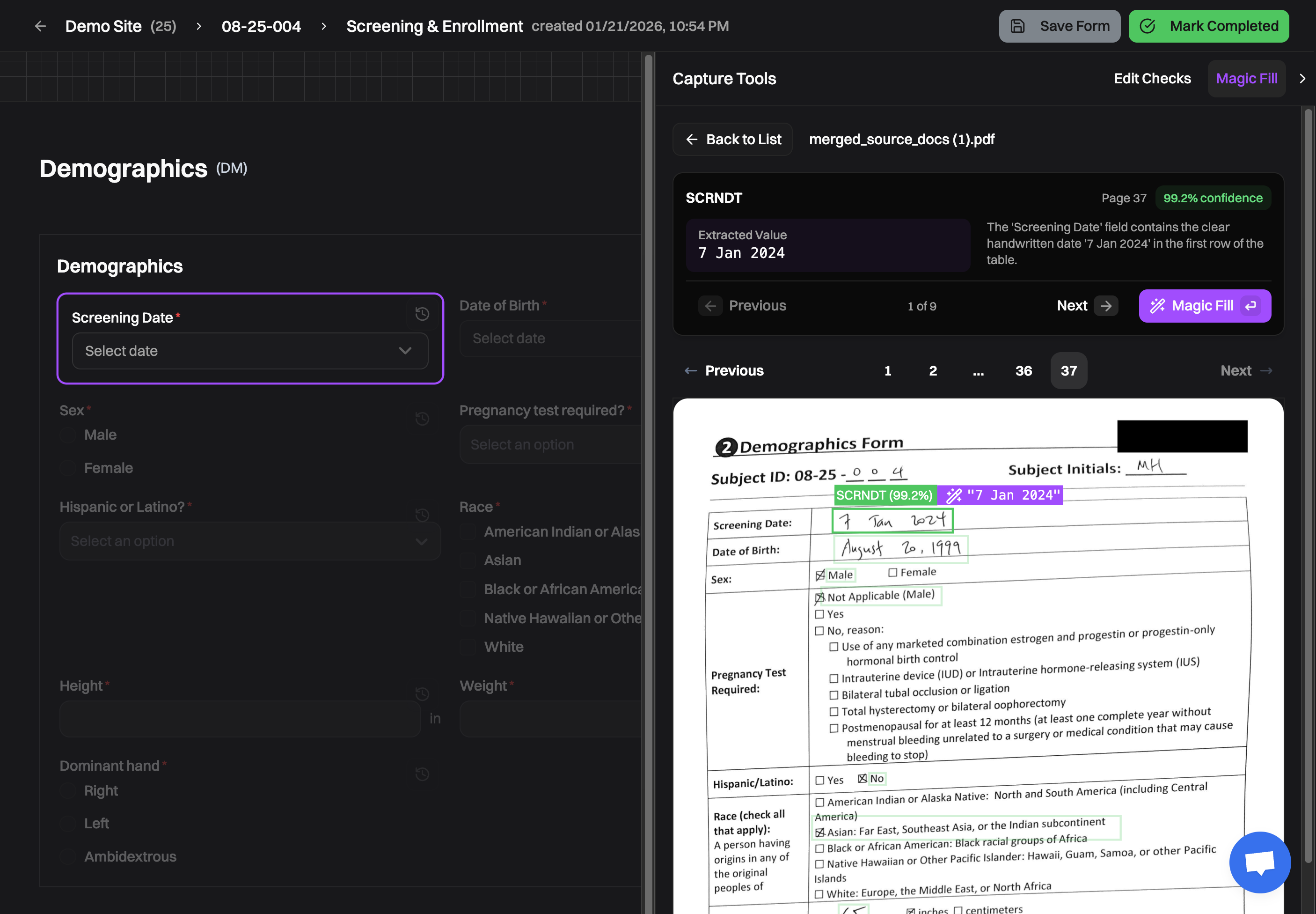Click Screening Date history icon
The image size is (1316, 914).
tap(422, 313)
